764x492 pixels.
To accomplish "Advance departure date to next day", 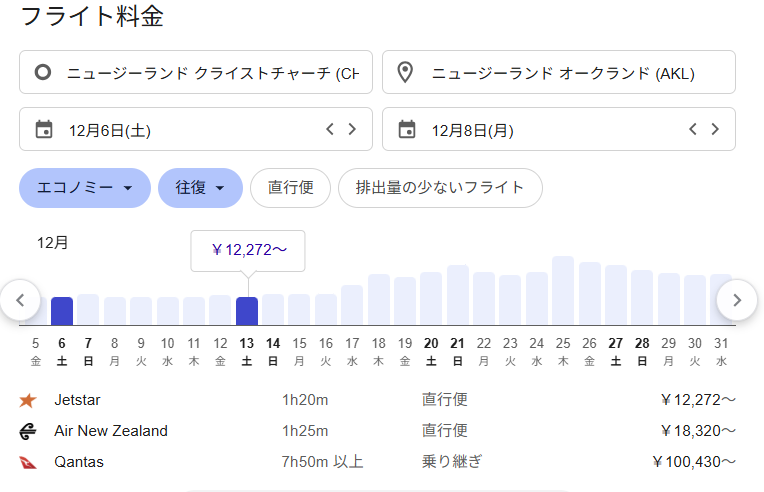I will click(352, 129).
